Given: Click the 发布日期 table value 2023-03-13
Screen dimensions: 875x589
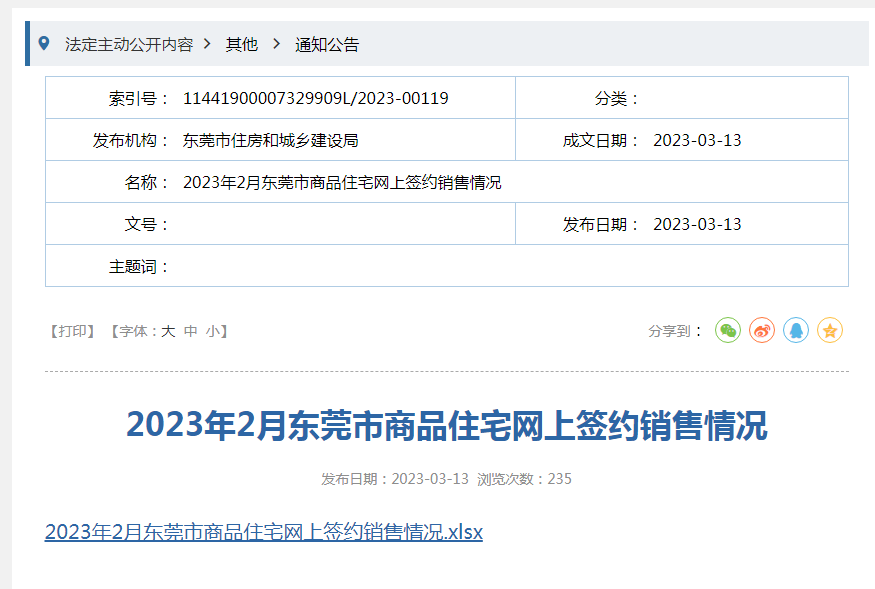Looking at the screenshot, I should [697, 224].
